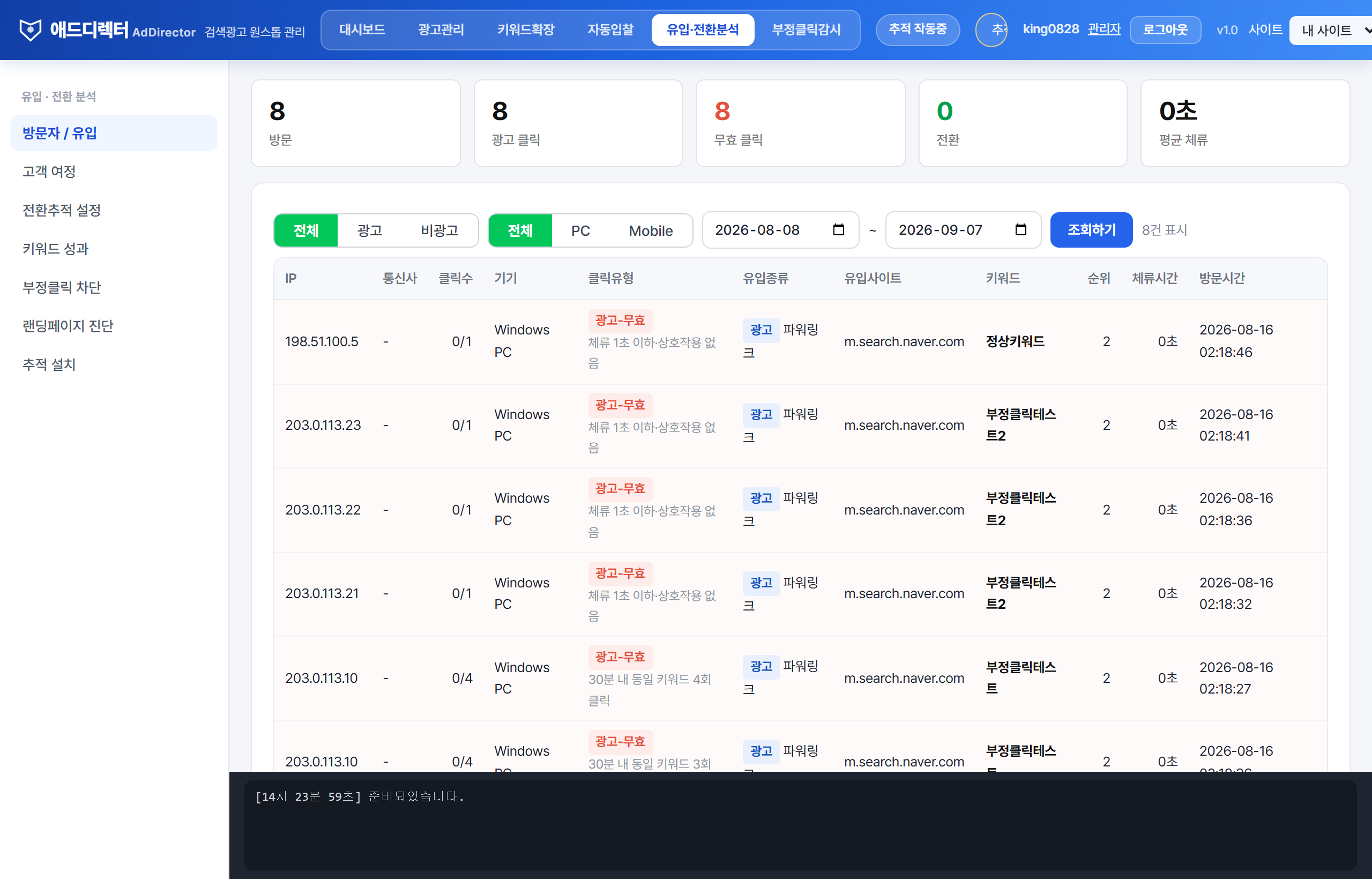Click the log message 준비되었습니다

[416, 796]
